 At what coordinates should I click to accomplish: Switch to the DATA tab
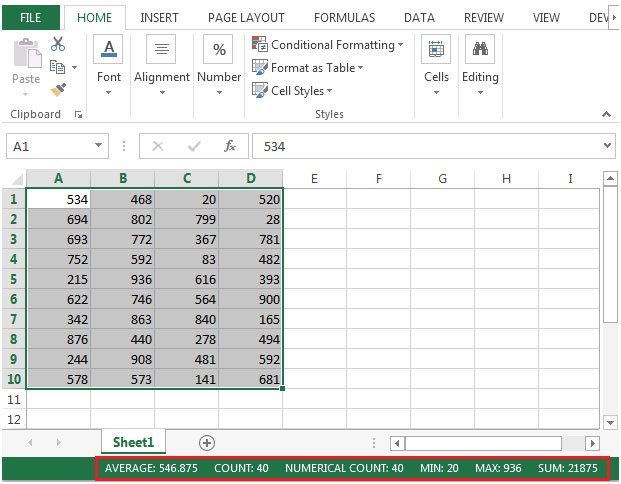[419, 18]
